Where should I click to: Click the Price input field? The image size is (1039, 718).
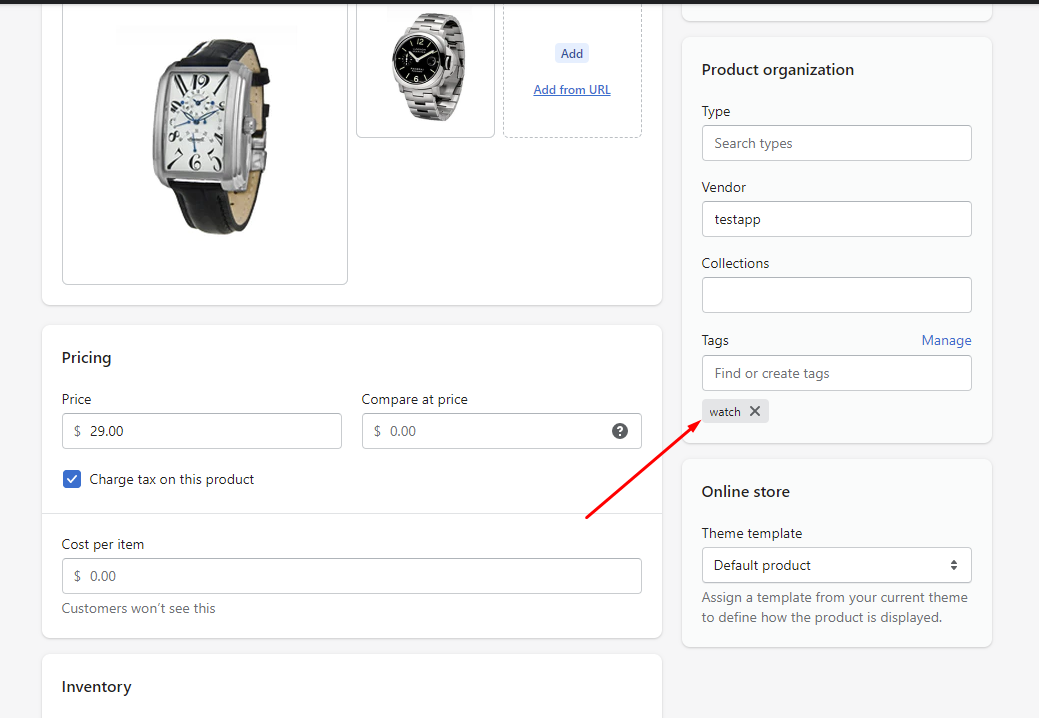click(x=210, y=431)
